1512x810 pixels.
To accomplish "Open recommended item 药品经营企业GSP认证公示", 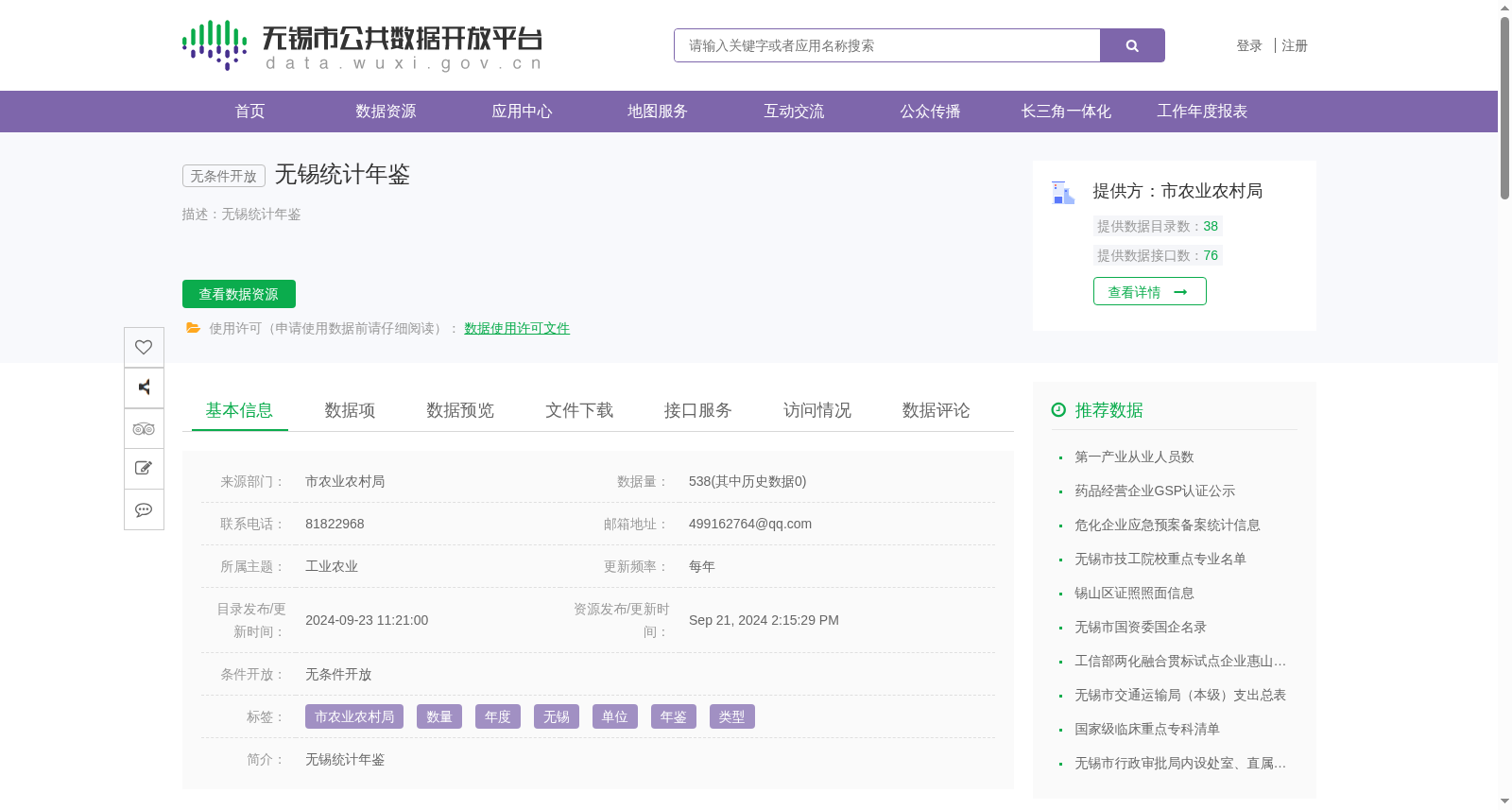I will 1155,491.
